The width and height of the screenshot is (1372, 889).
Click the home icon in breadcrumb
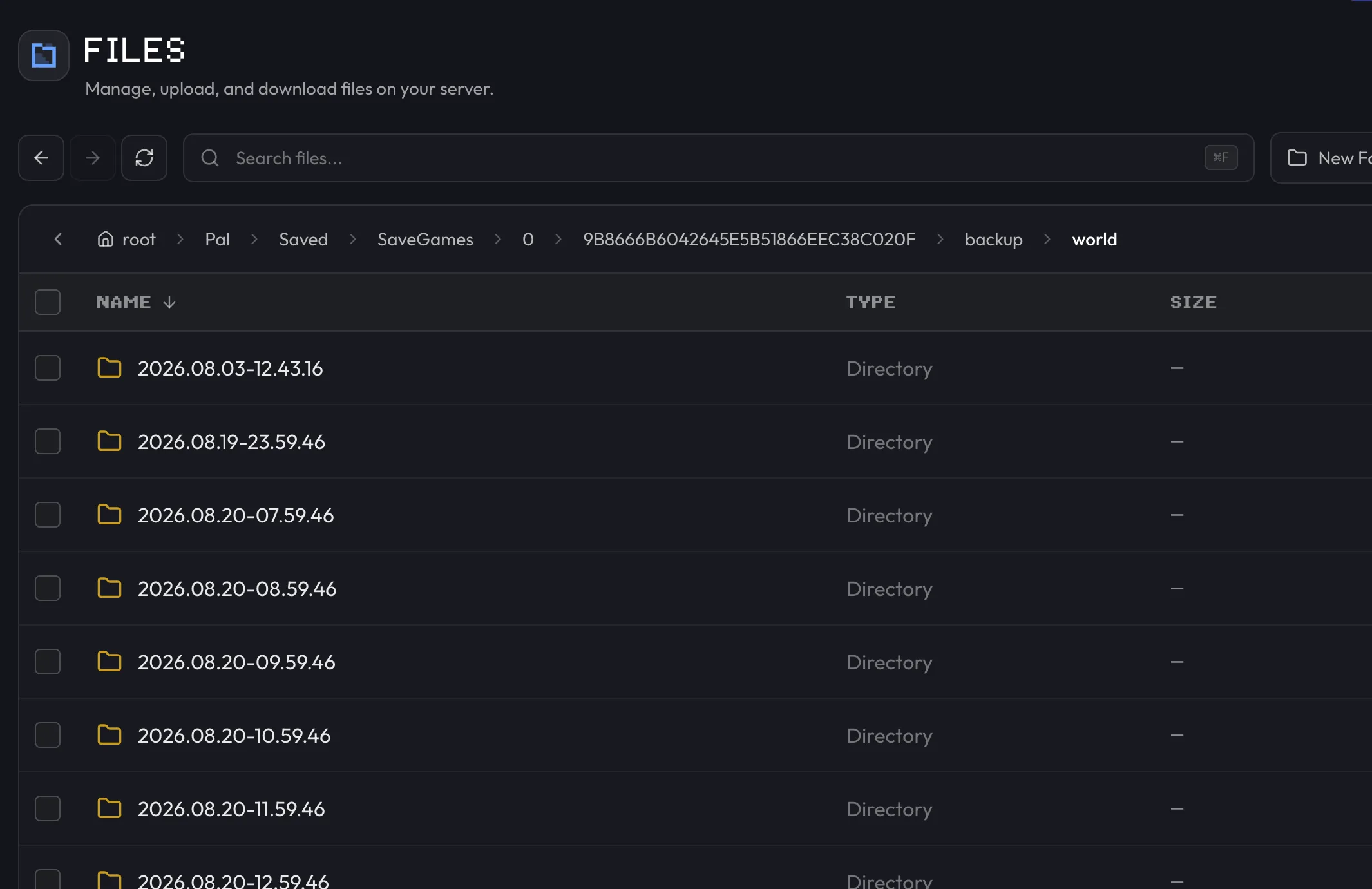tap(106, 239)
